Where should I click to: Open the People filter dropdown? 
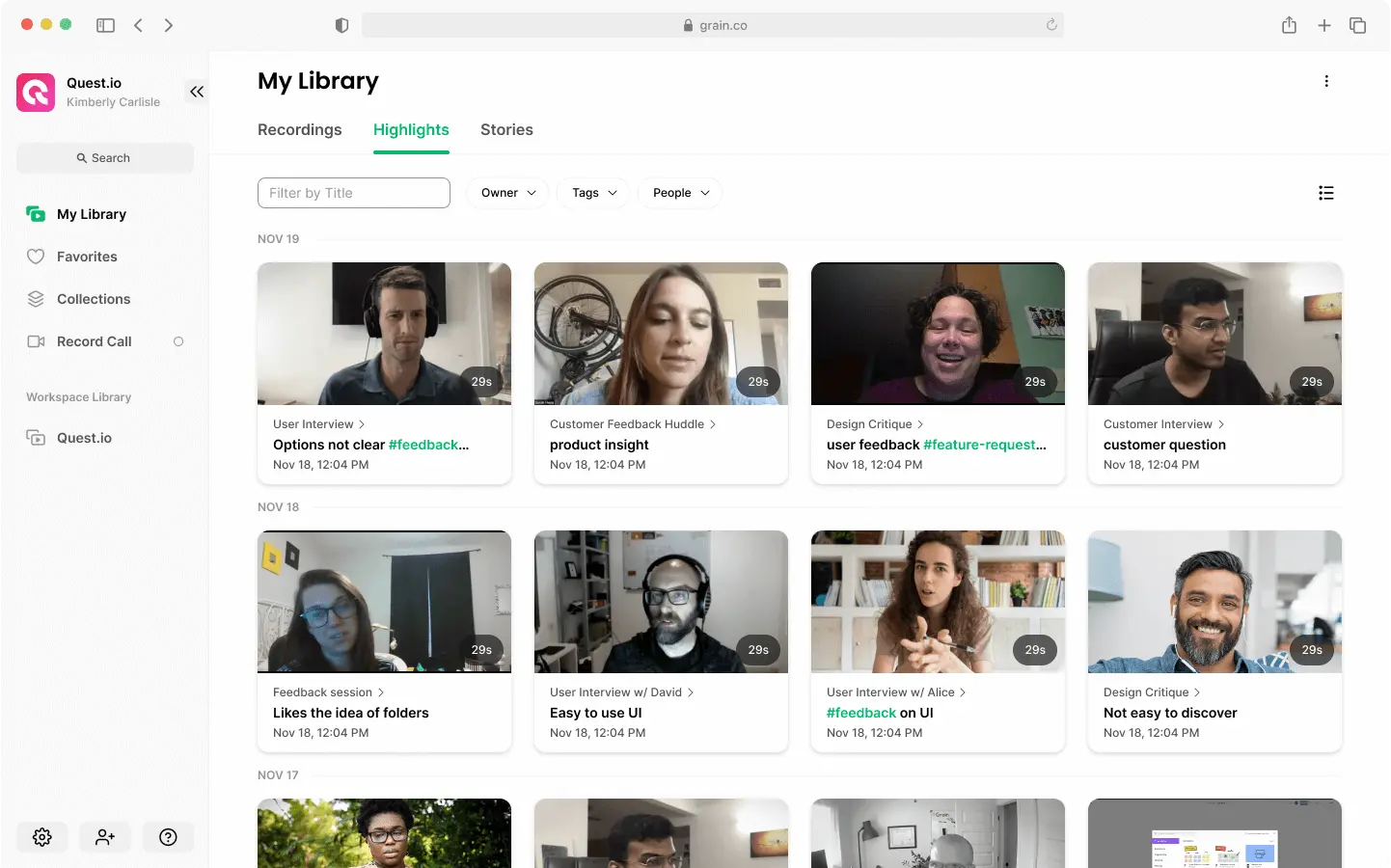pos(680,193)
